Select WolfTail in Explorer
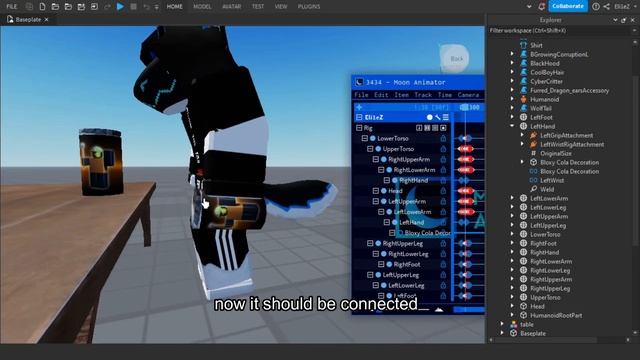Screen dimensions: 640x360 (x=541, y=108)
